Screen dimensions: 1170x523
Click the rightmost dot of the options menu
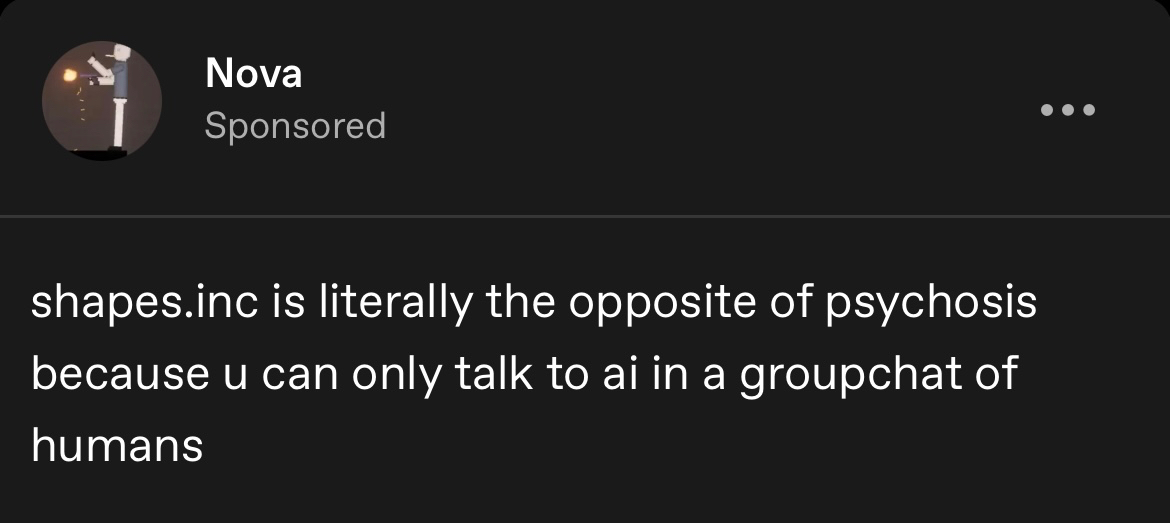1090,109
